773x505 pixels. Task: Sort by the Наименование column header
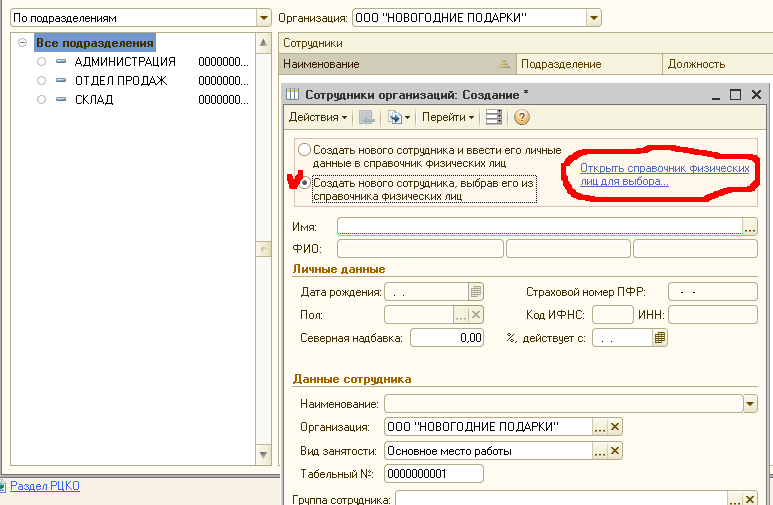coord(397,64)
